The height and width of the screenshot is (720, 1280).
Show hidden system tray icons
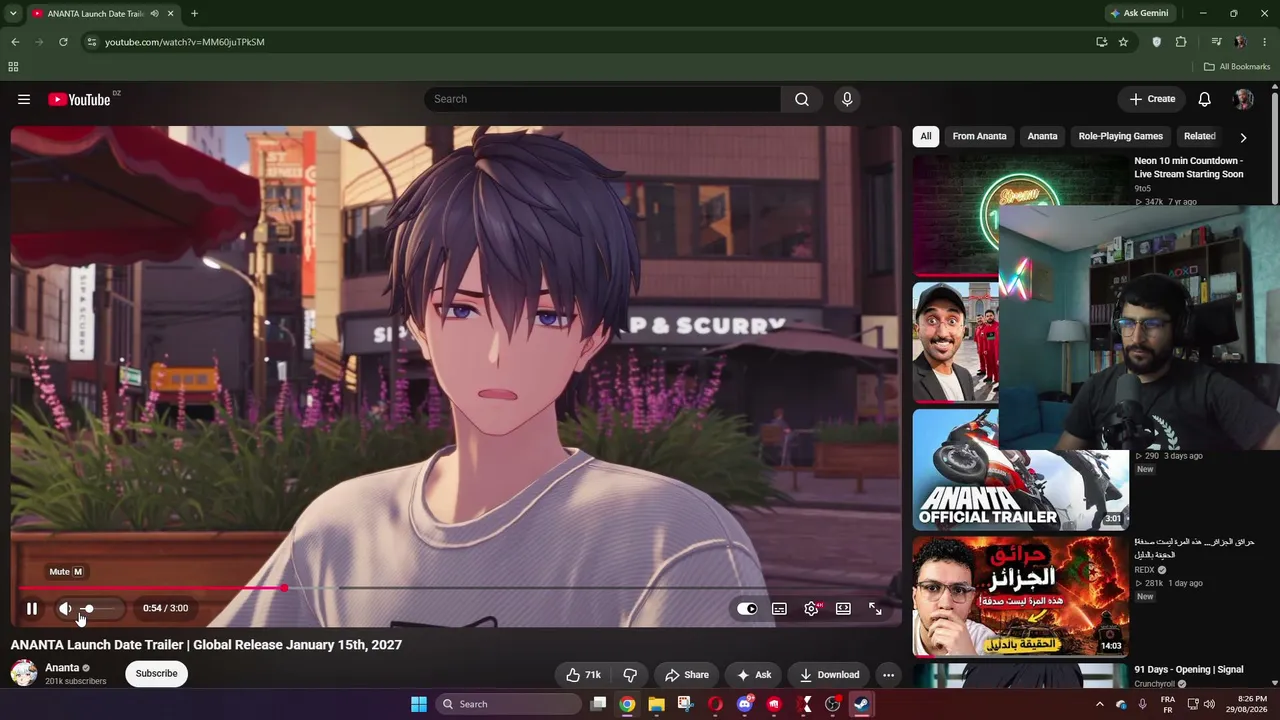tap(1100, 704)
